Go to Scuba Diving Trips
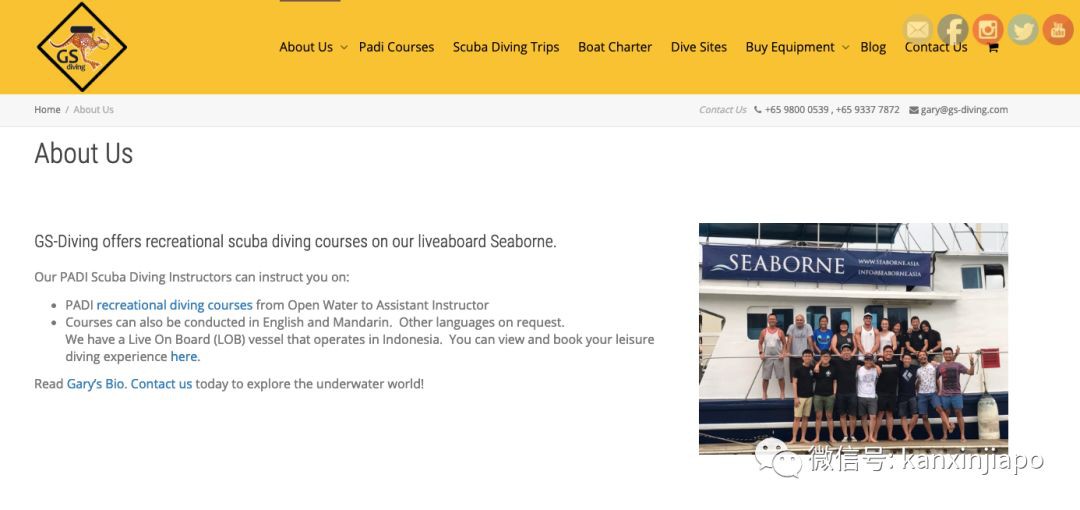Screen dimensions: 1080x510 (505, 47)
